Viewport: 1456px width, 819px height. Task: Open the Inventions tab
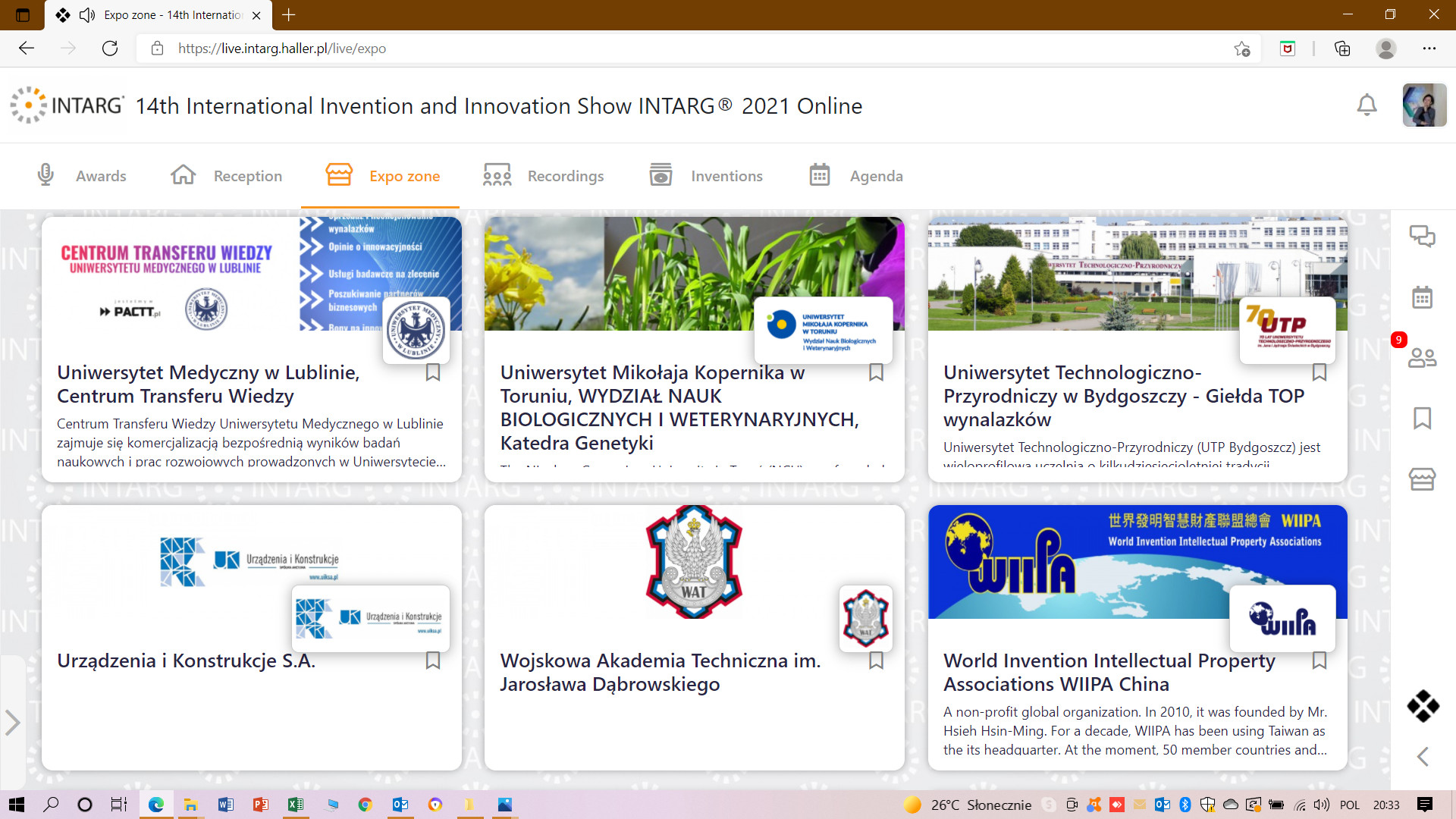[x=705, y=176]
